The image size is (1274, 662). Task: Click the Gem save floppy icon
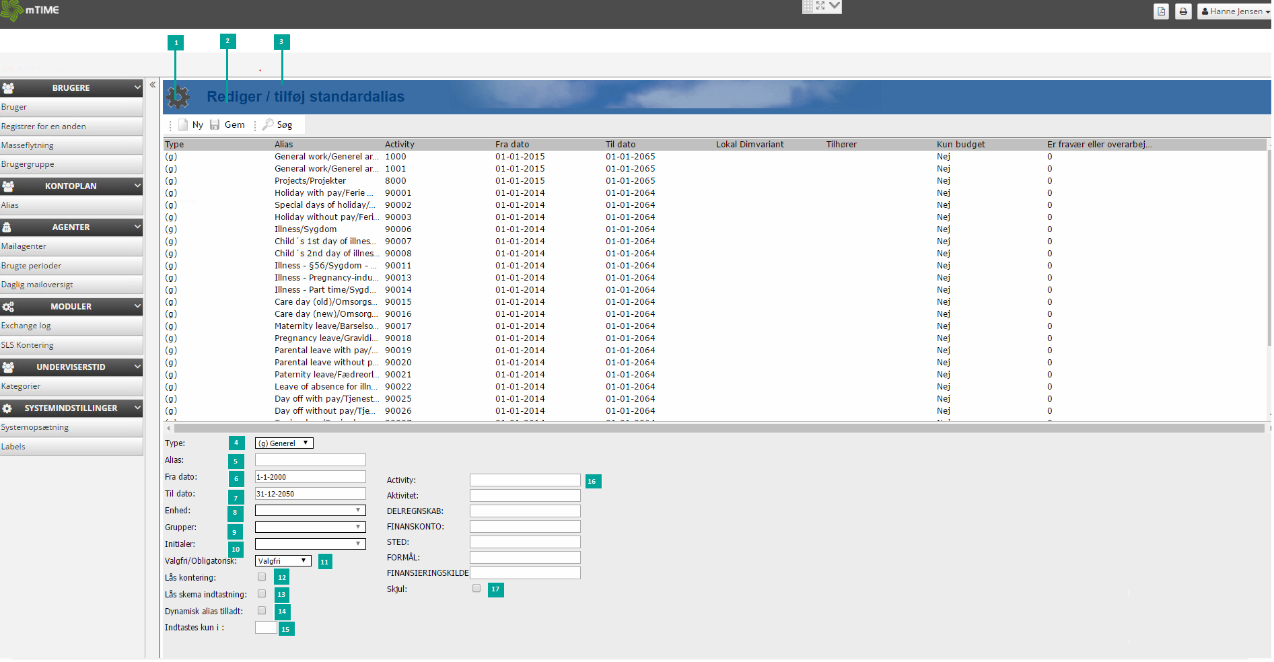215,126
